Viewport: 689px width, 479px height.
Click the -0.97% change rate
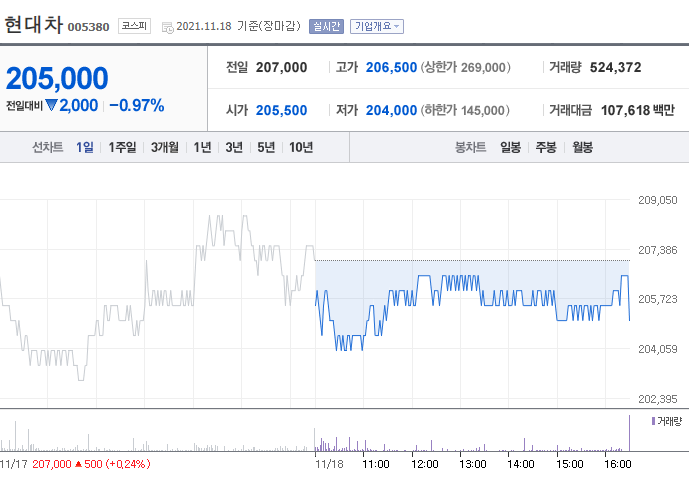click(x=137, y=105)
